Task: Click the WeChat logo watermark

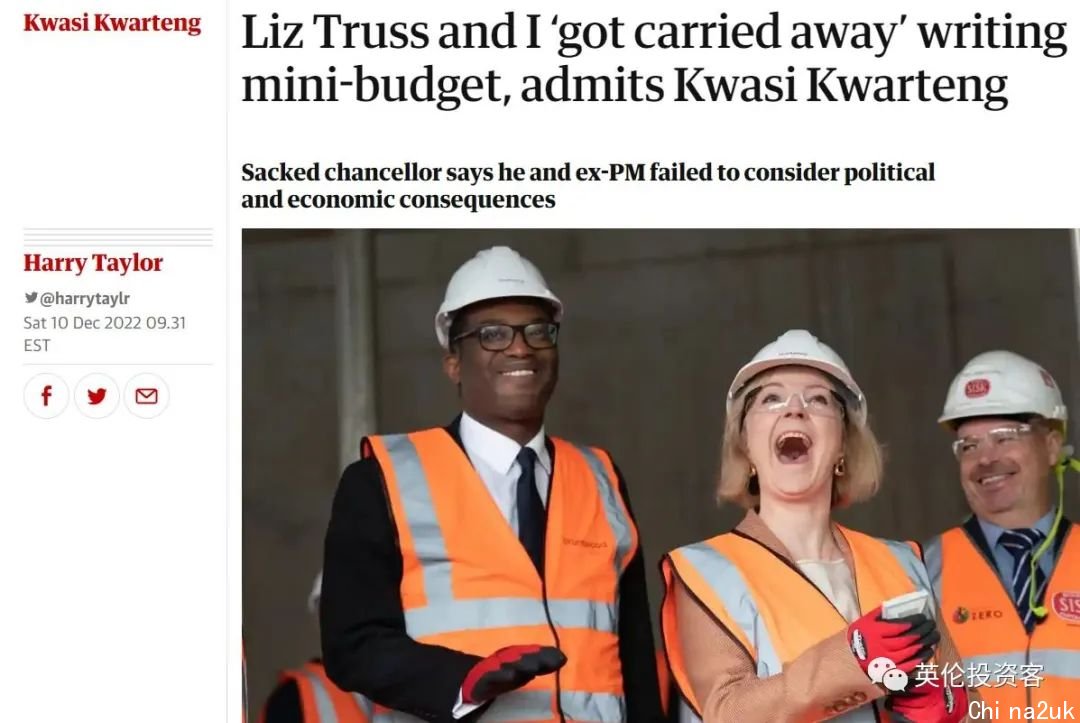Action: click(887, 674)
